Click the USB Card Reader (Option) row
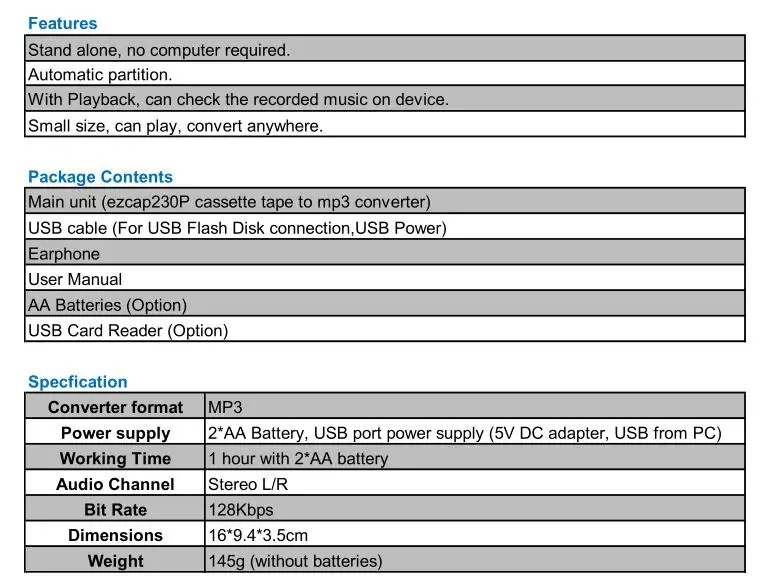765x587 pixels. pyautogui.click(x=384, y=329)
